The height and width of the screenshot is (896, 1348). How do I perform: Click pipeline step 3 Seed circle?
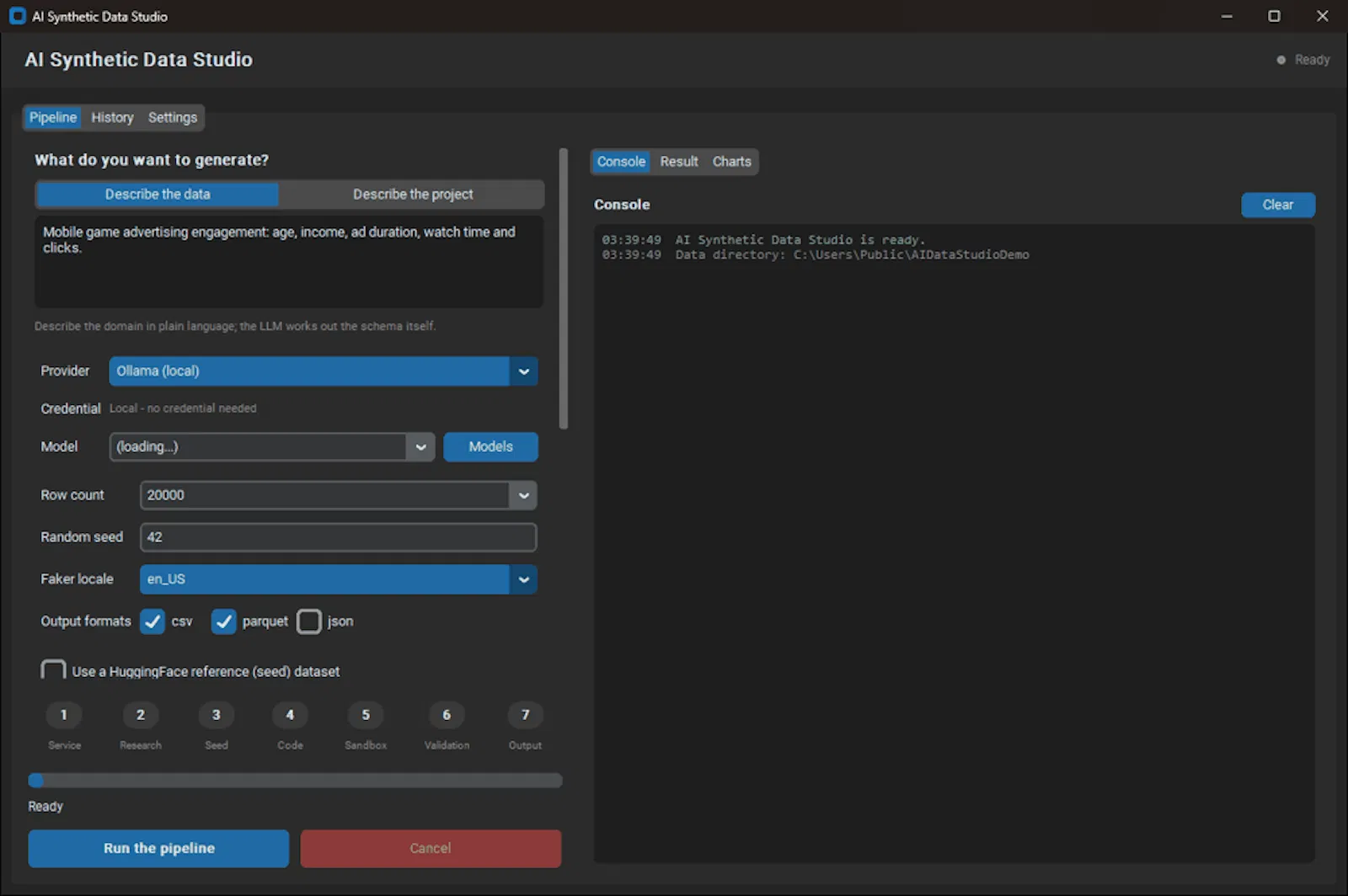pyautogui.click(x=217, y=715)
